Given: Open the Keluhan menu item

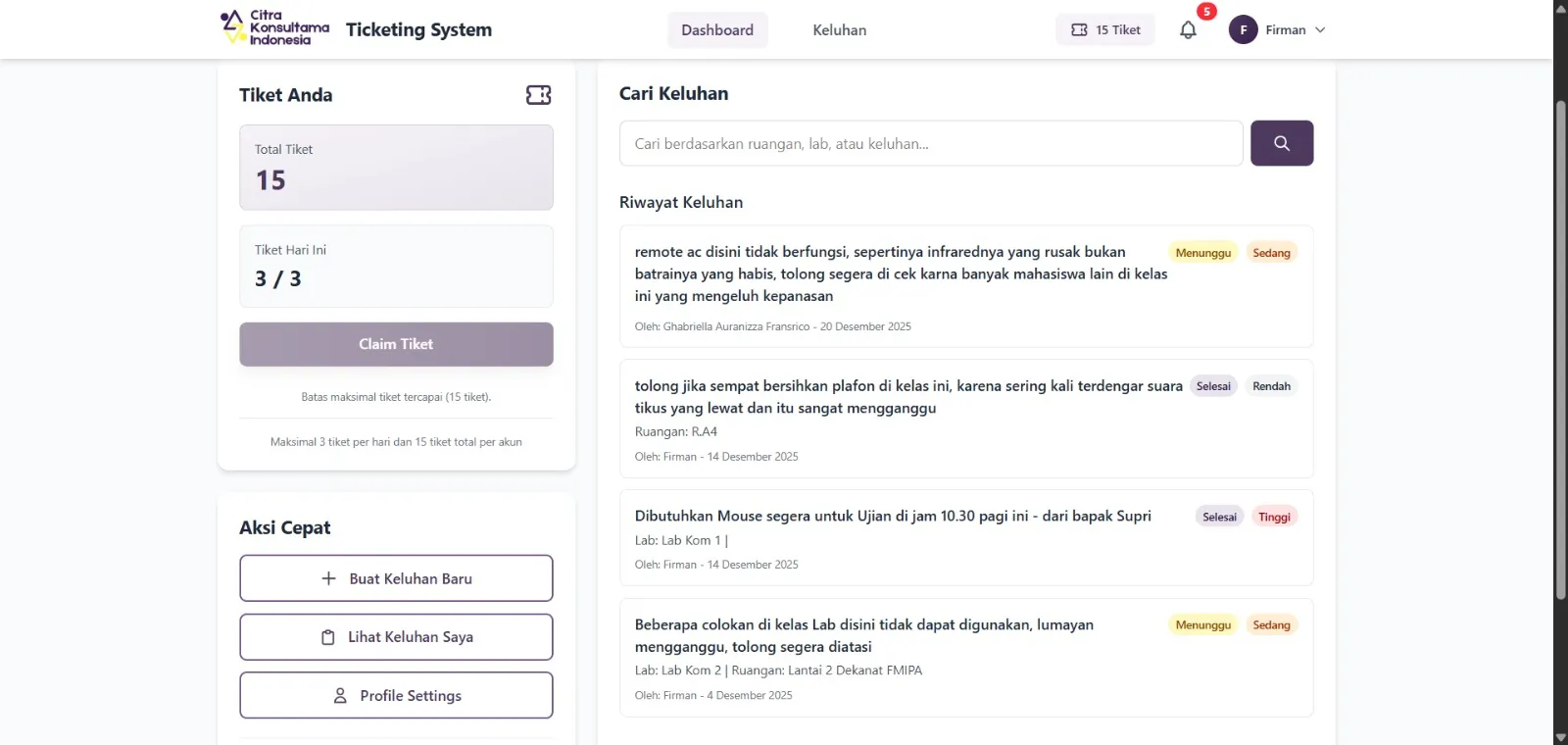Looking at the screenshot, I should [840, 30].
